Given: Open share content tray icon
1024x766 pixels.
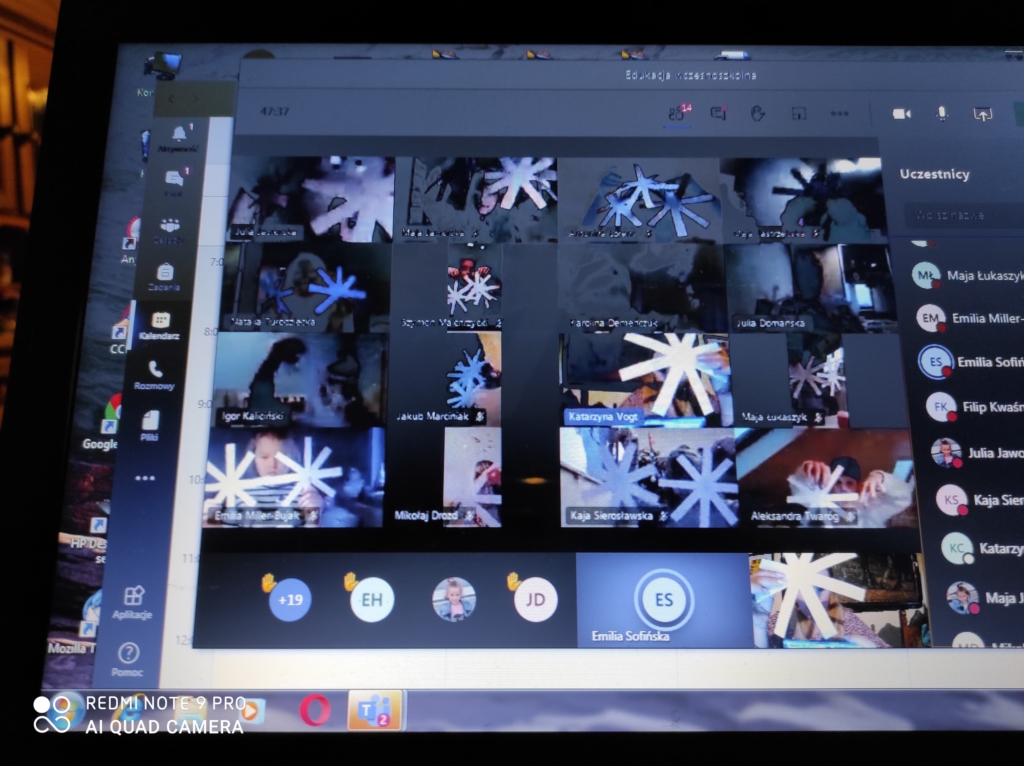Looking at the screenshot, I should 983,114.
